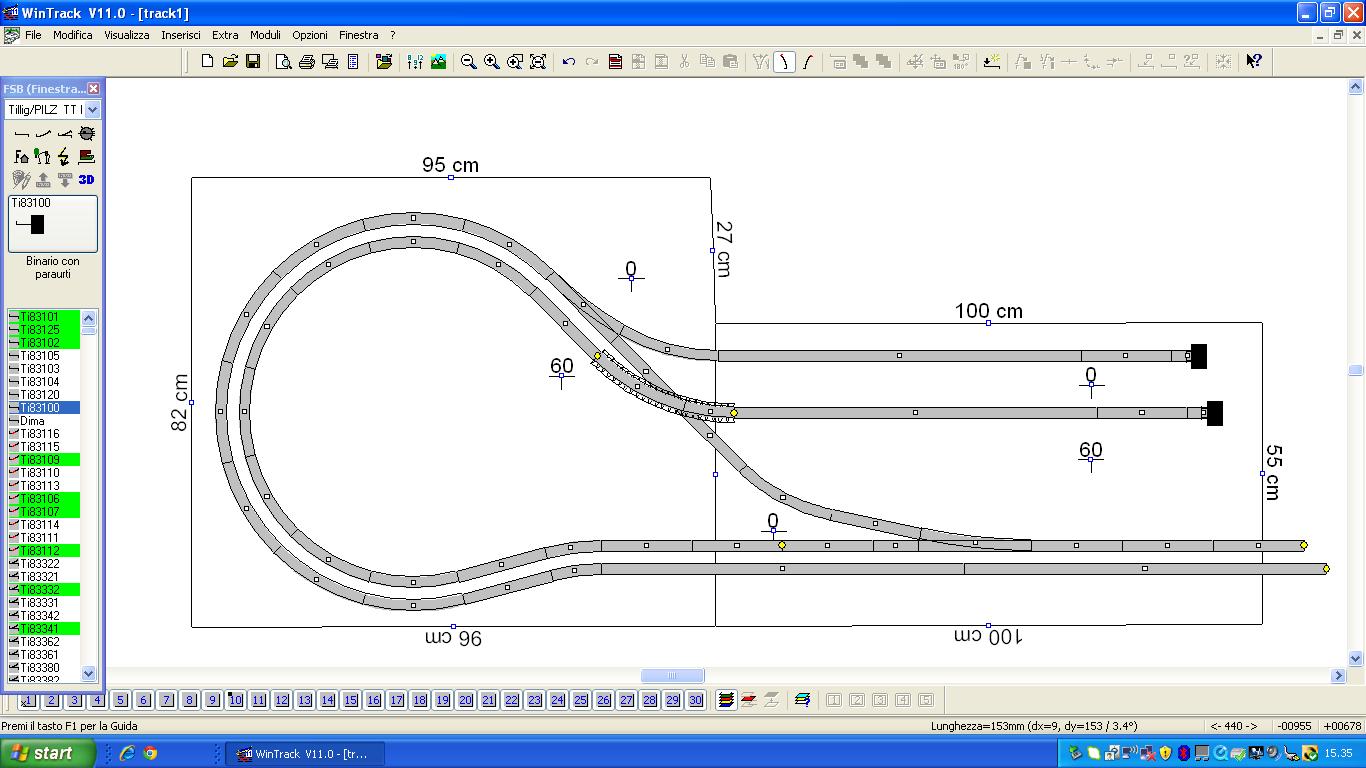Open the Visualizza menu
Image resolution: width=1366 pixels, height=768 pixels.
127,35
